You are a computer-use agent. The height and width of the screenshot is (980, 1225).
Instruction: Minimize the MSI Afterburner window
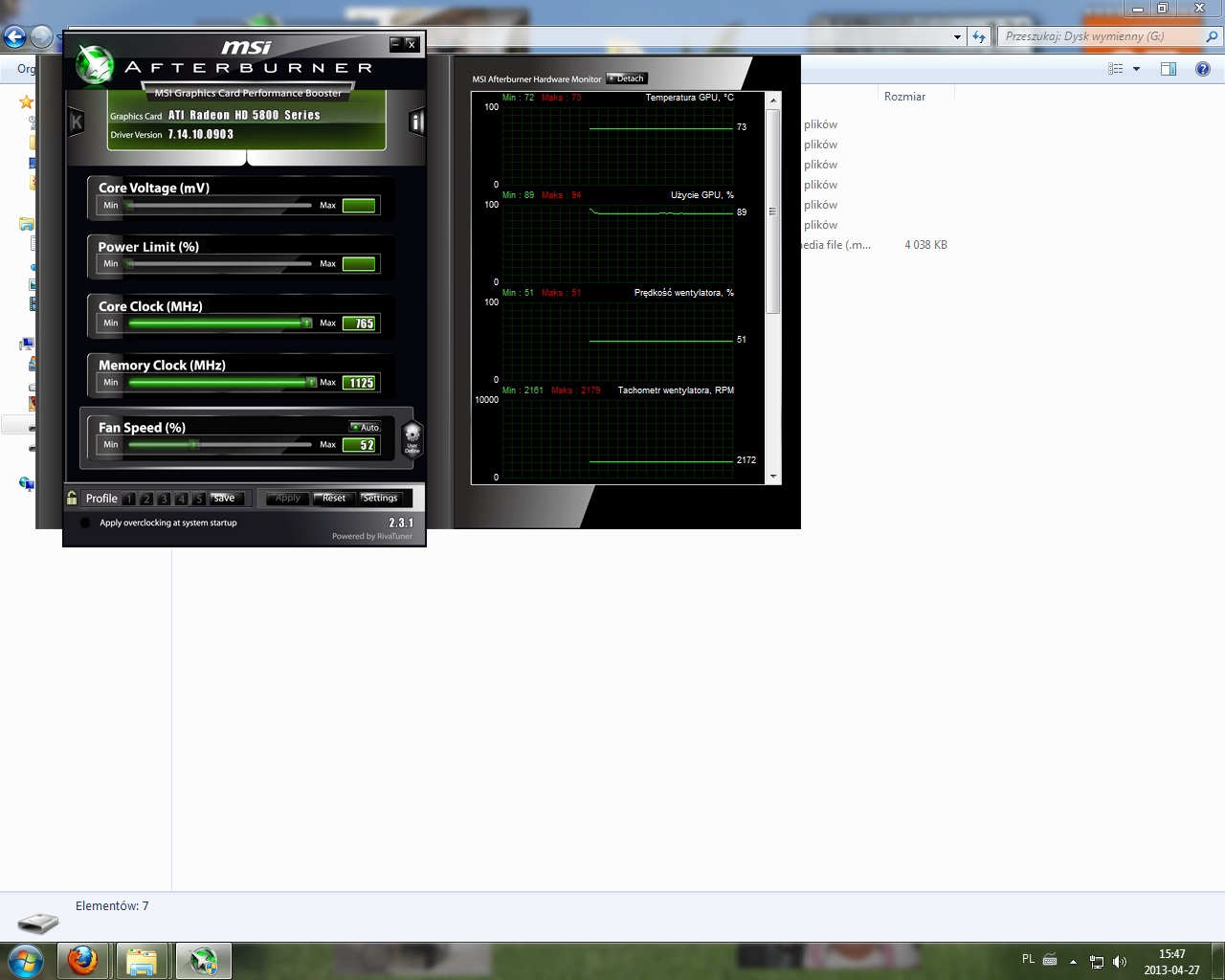coord(396,44)
